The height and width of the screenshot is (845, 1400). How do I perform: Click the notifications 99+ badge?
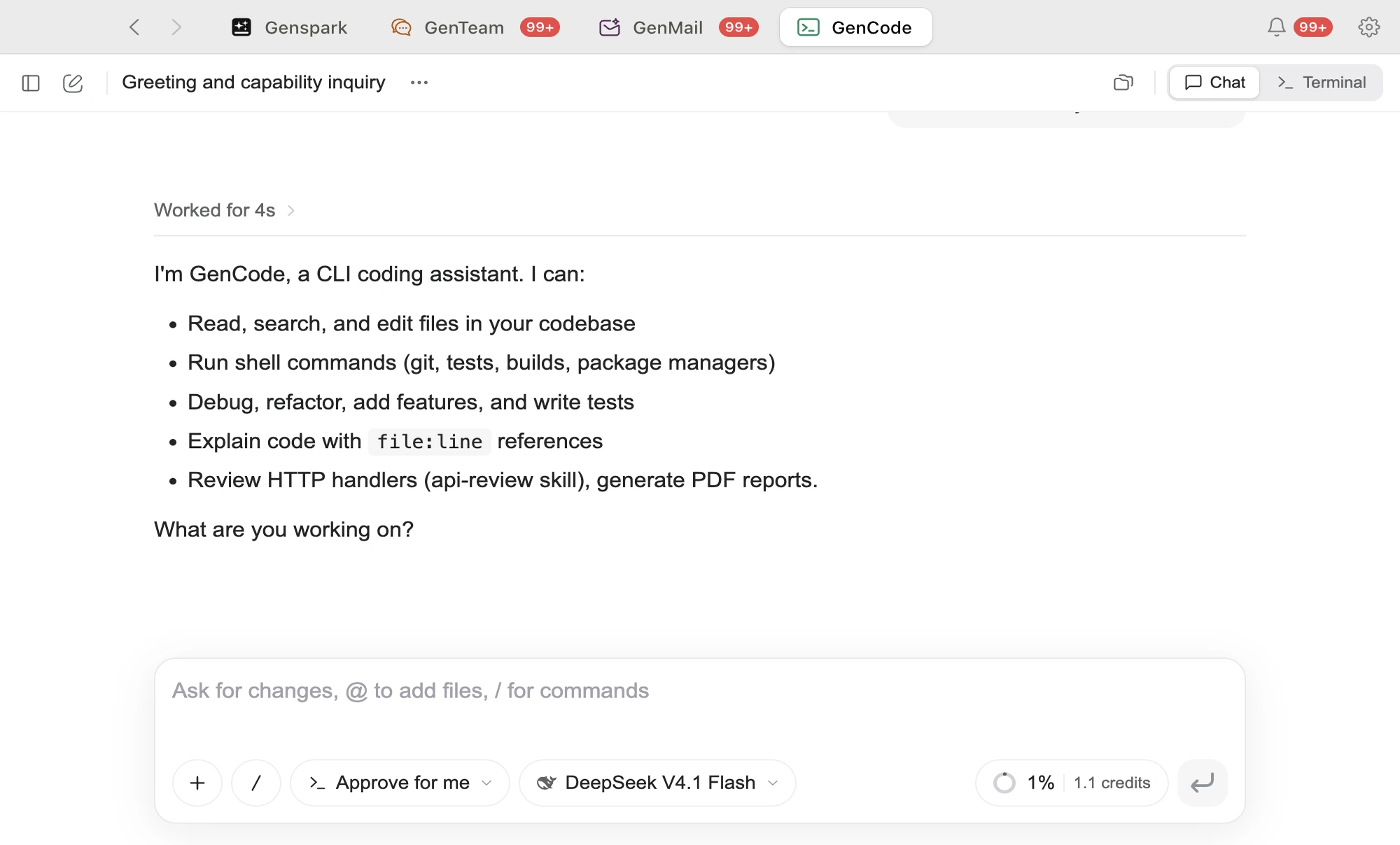click(1312, 27)
